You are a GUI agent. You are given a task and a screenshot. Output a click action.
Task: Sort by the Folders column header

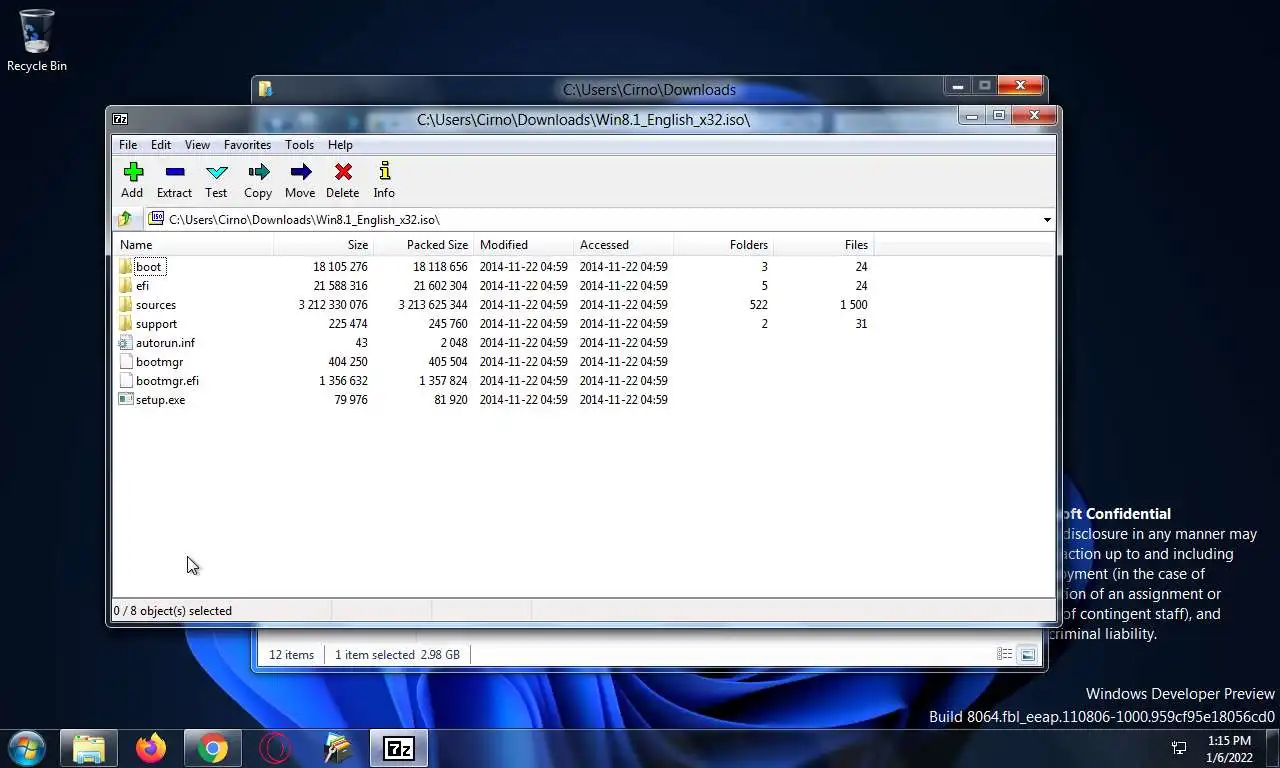(x=724, y=244)
